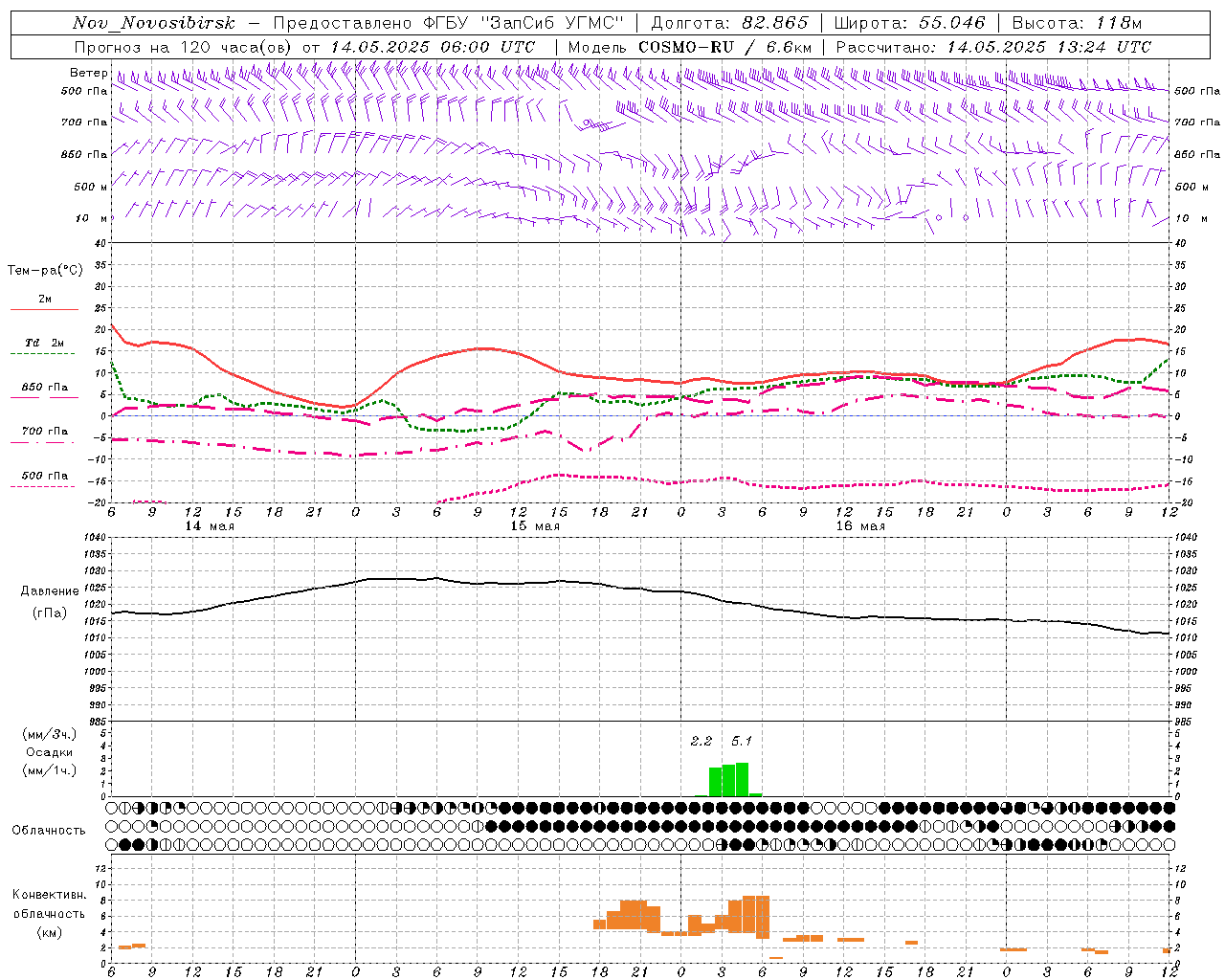Click the (мм/1ч.) precipitation unit label

coord(50,770)
